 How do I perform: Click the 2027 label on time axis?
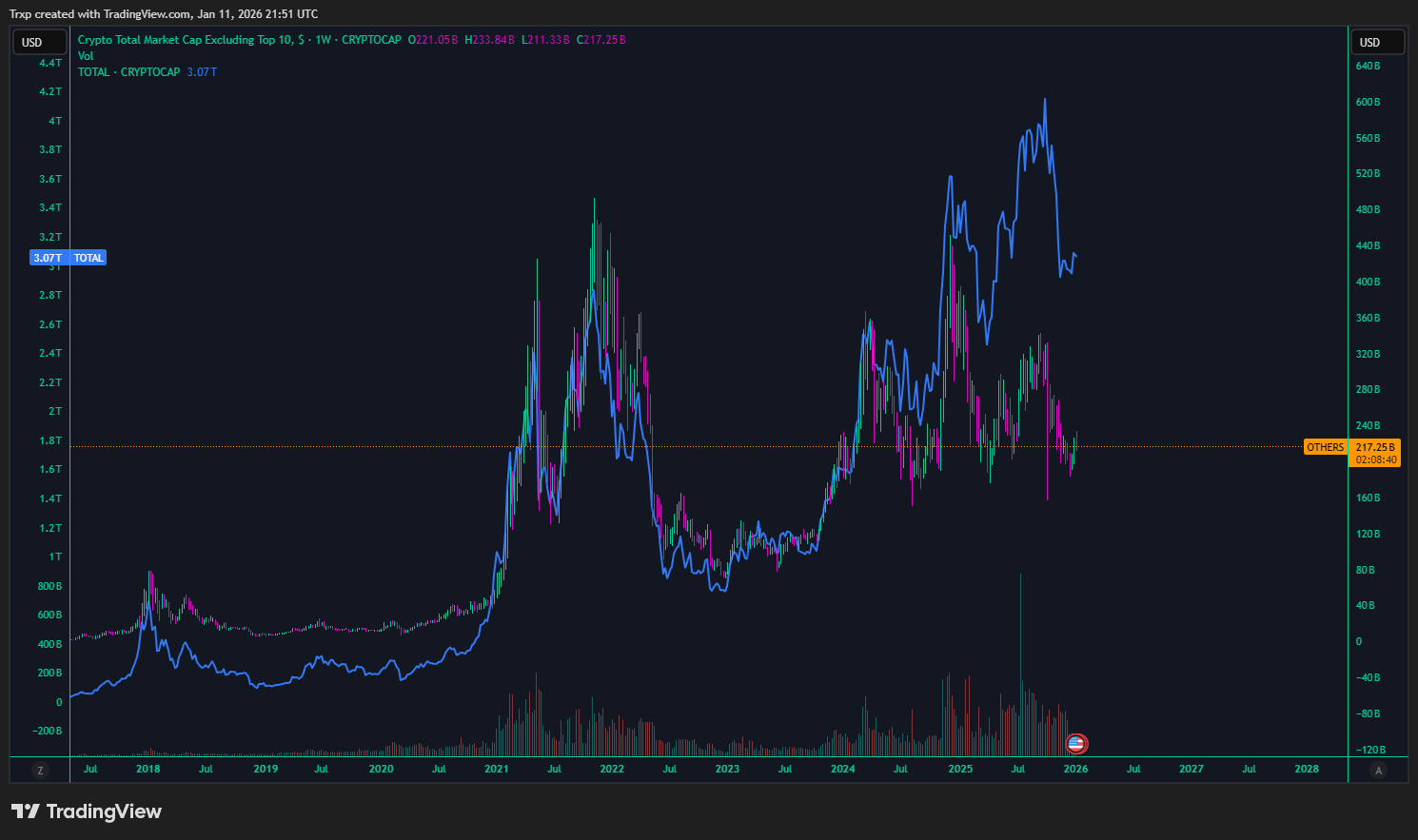(x=1191, y=769)
